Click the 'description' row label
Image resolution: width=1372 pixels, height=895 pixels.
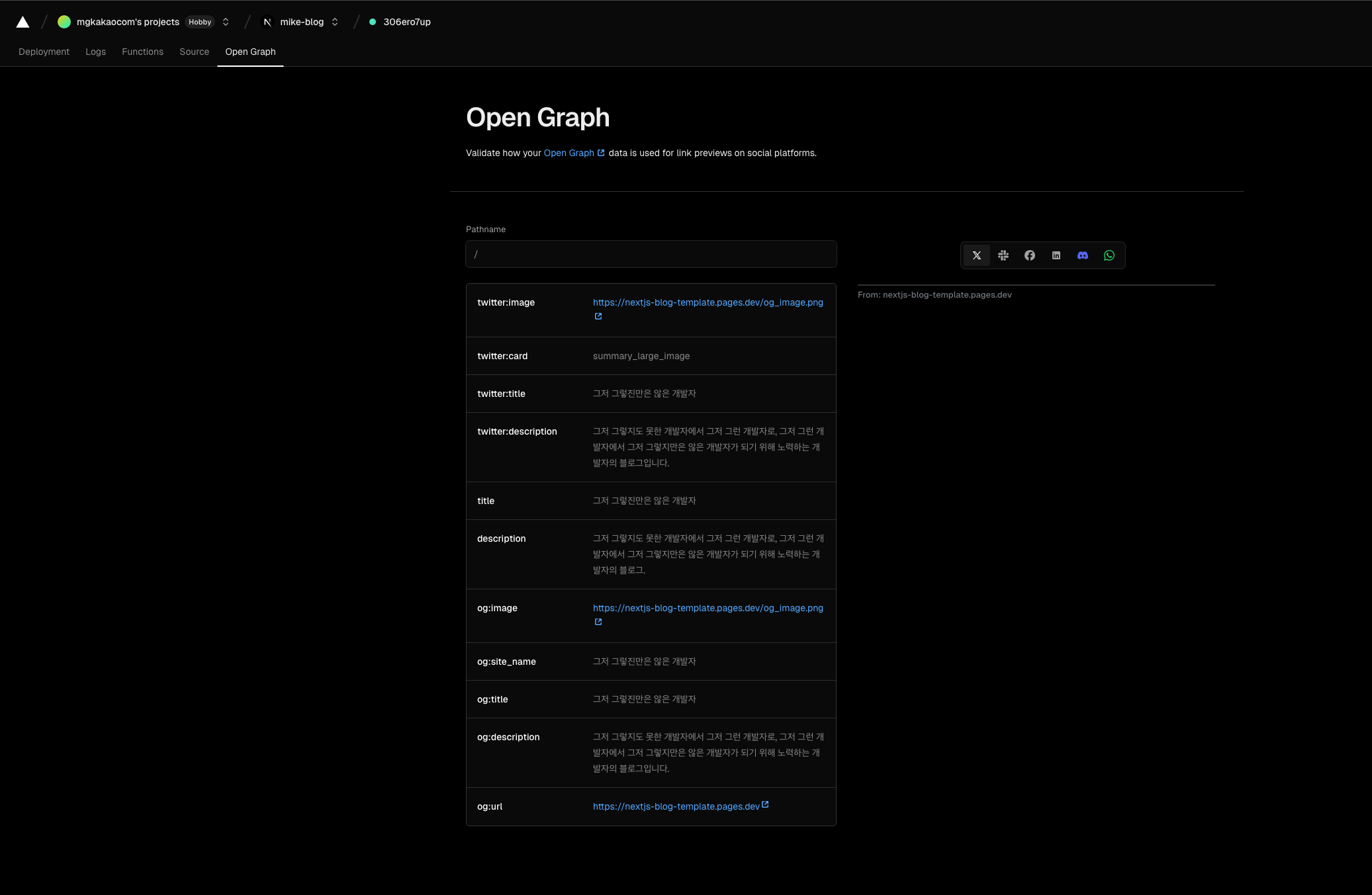pyautogui.click(x=501, y=538)
